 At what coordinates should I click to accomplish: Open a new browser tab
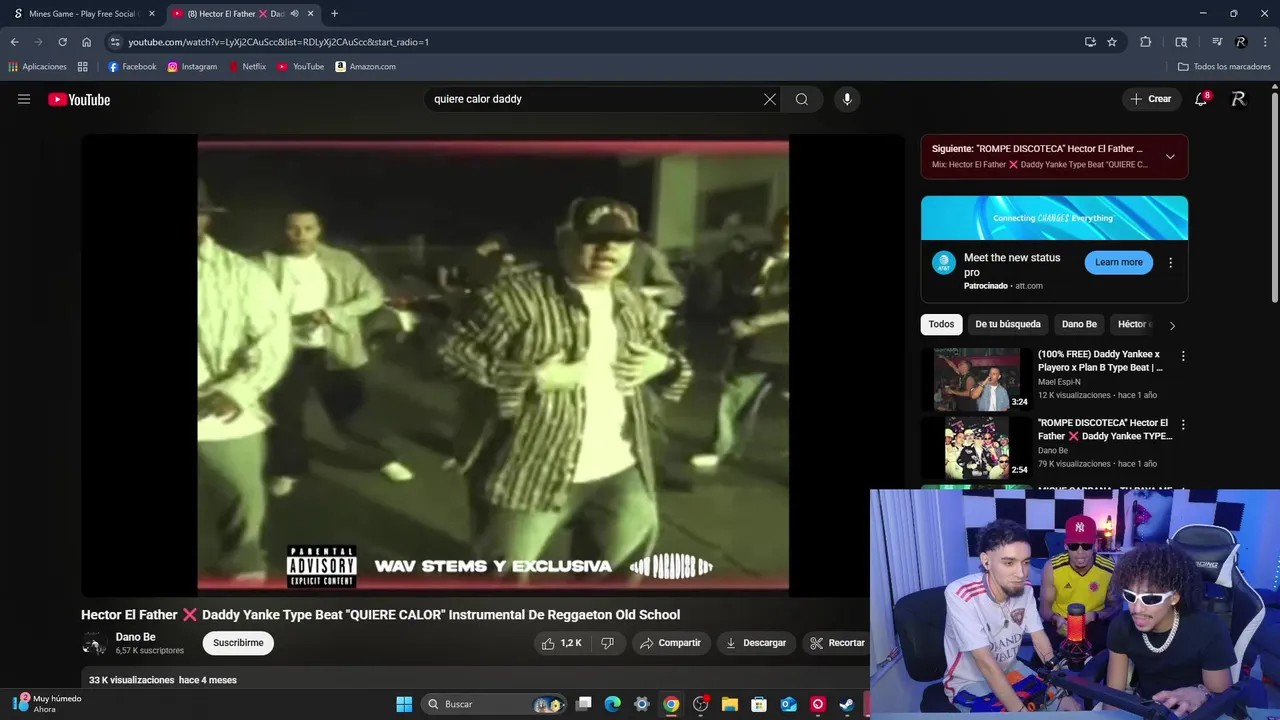tap(334, 14)
